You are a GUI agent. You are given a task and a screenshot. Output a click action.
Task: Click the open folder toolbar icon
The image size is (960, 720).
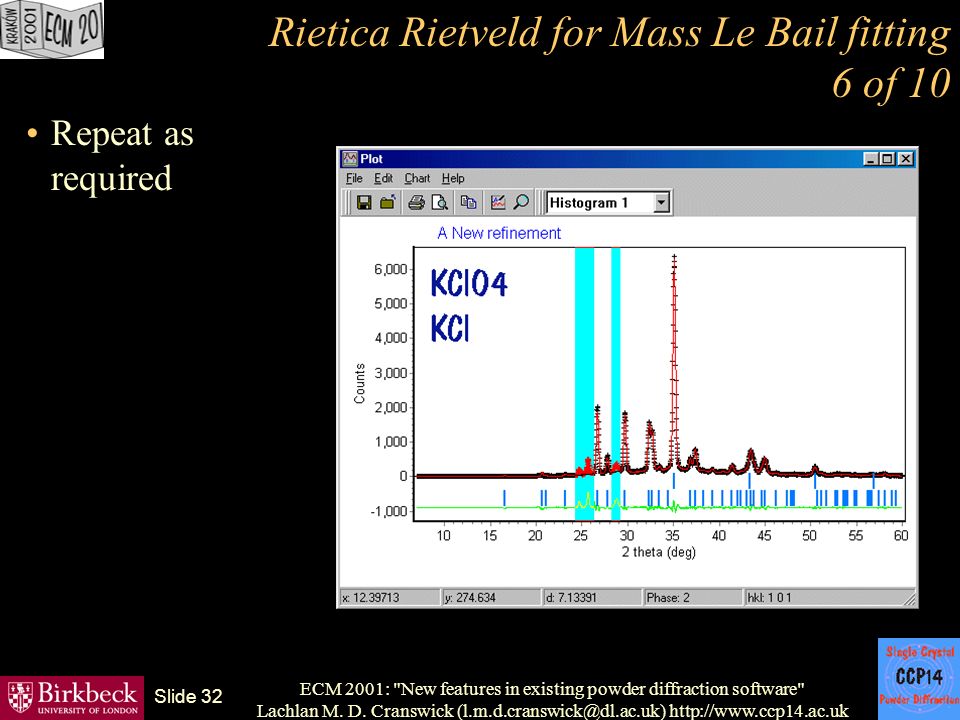point(388,203)
